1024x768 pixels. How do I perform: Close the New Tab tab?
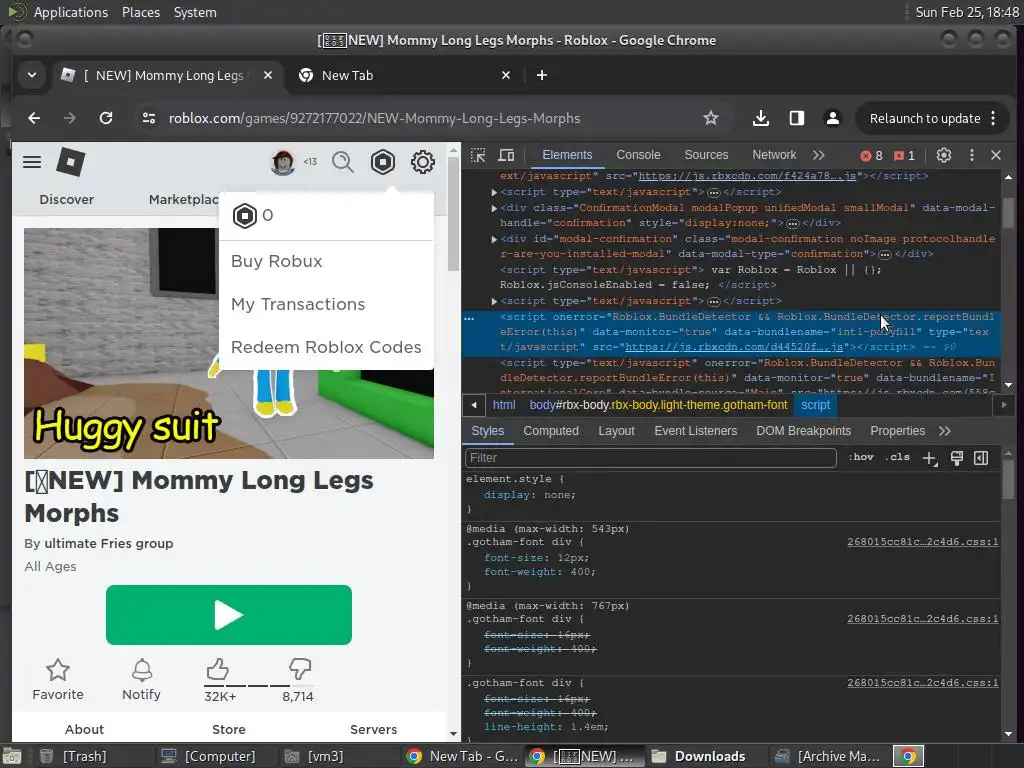tap(505, 75)
